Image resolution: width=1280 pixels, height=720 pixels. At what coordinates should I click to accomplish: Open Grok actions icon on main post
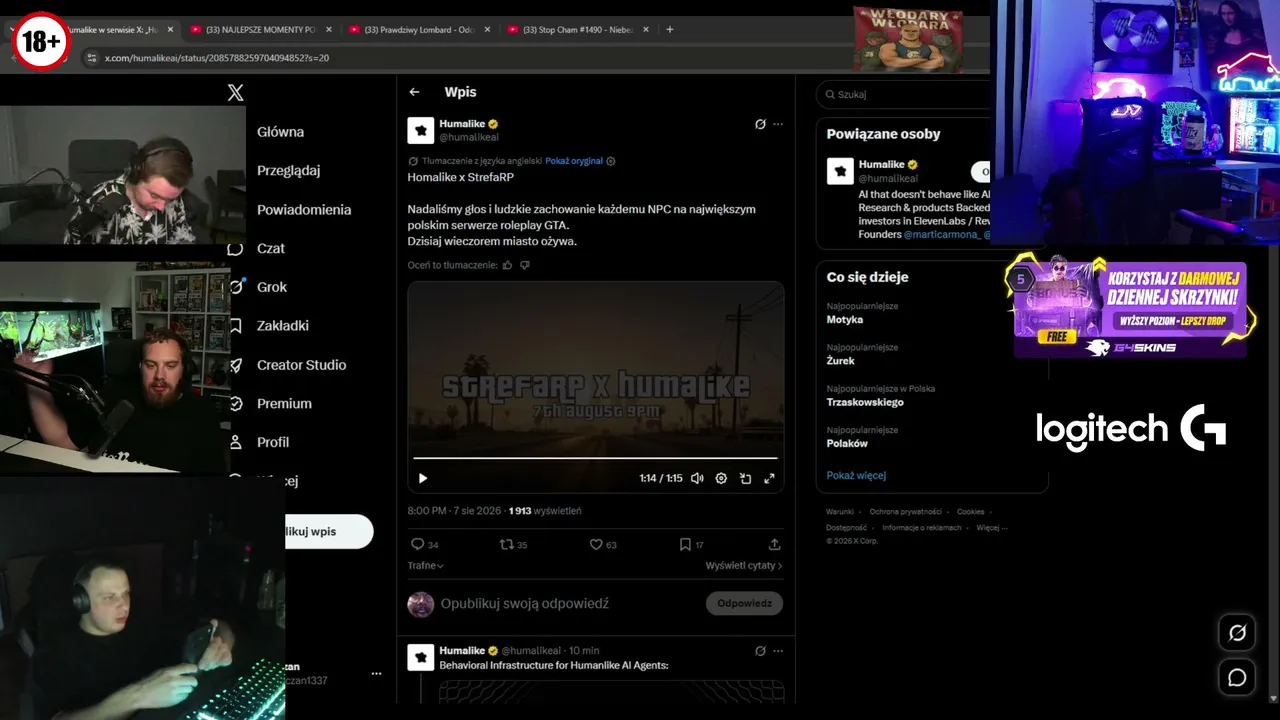760,124
